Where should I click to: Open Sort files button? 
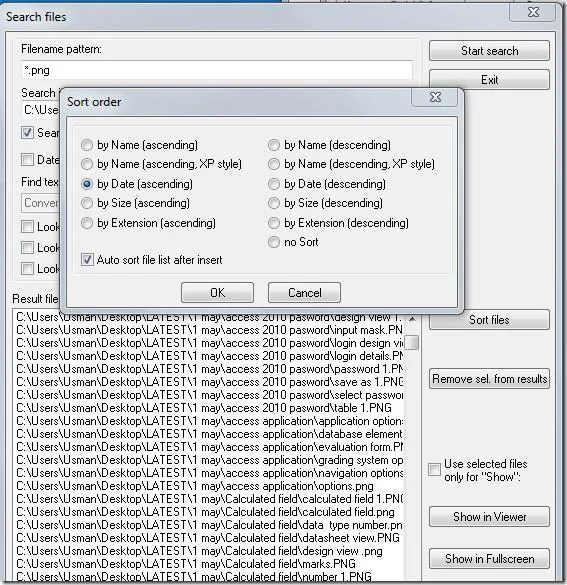489,320
